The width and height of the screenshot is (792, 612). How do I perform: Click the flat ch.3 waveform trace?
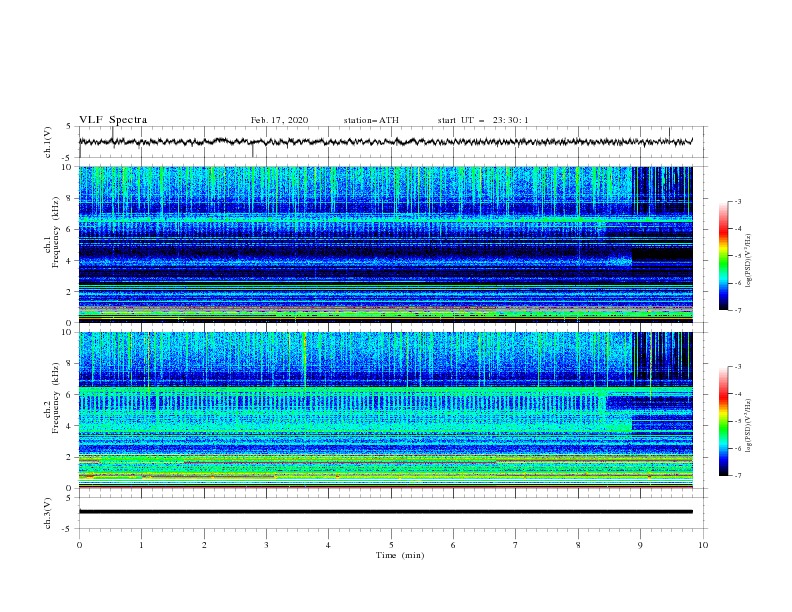[x=385, y=512]
